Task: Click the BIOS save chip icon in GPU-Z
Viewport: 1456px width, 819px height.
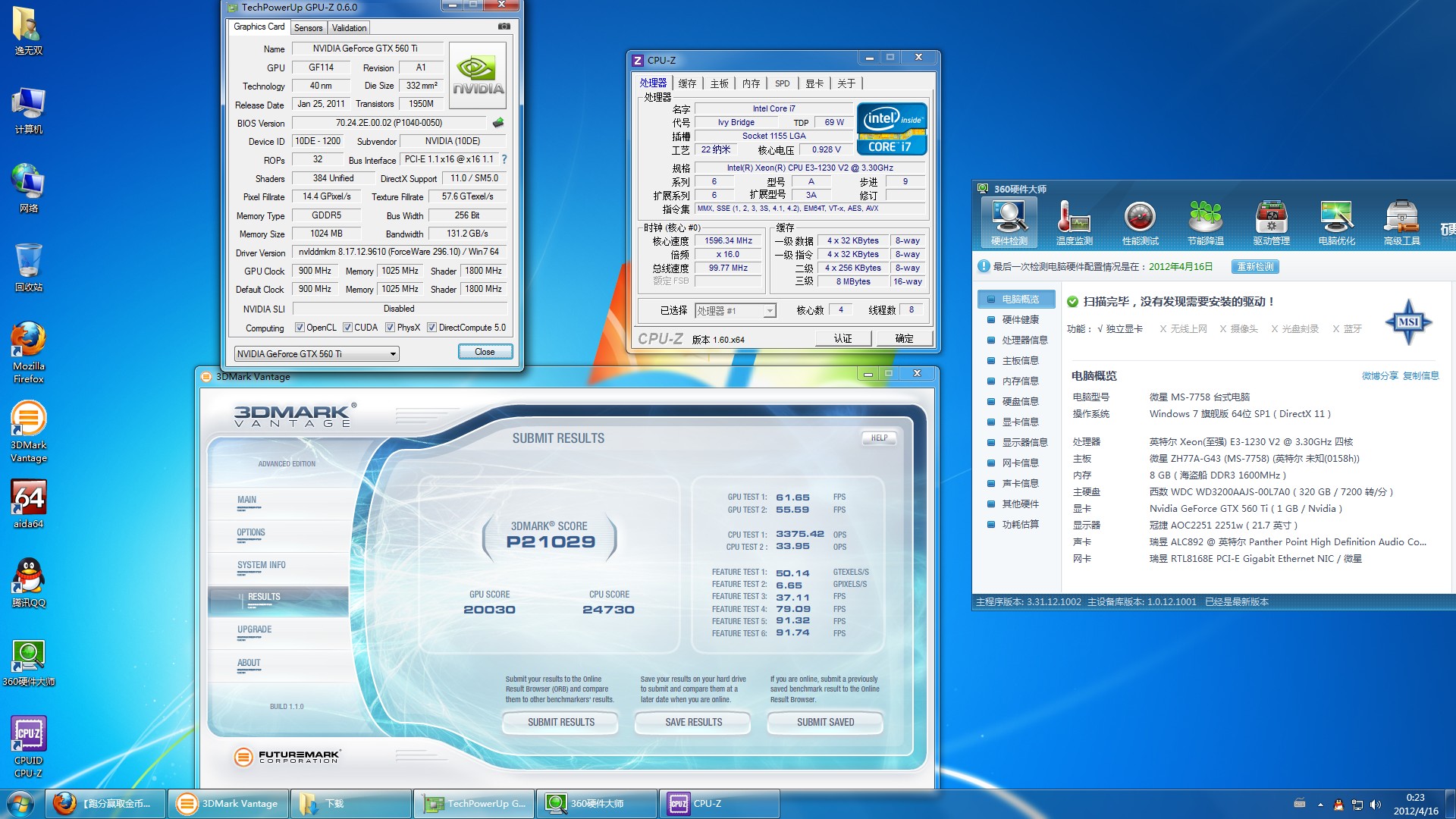Action: [498, 123]
